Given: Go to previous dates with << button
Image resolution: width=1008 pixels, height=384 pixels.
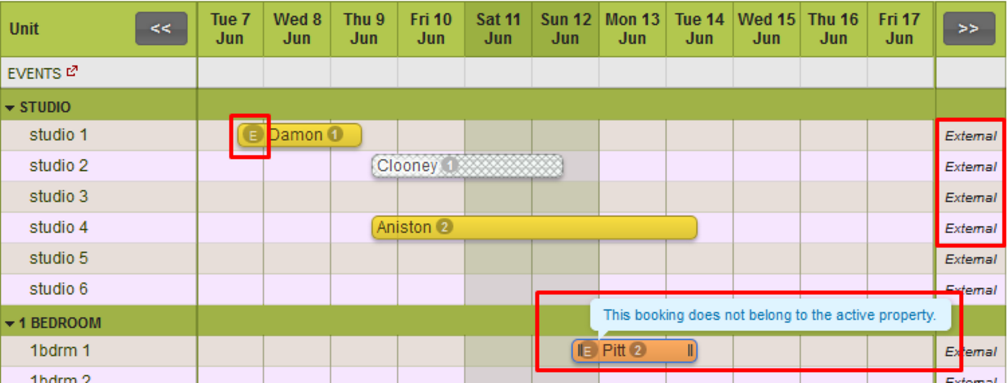Looking at the screenshot, I should pyautogui.click(x=161, y=28).
